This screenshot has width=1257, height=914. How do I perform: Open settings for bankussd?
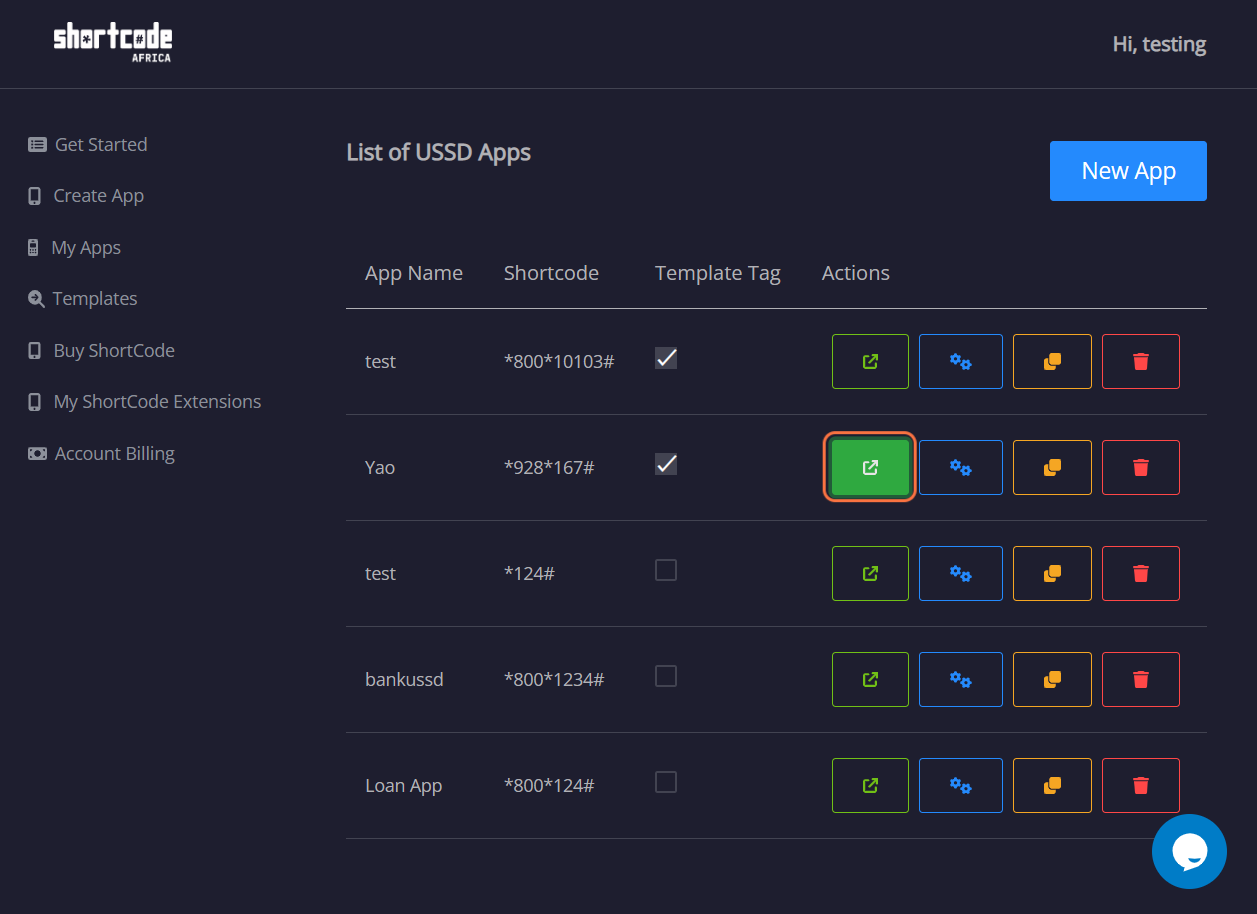960,679
